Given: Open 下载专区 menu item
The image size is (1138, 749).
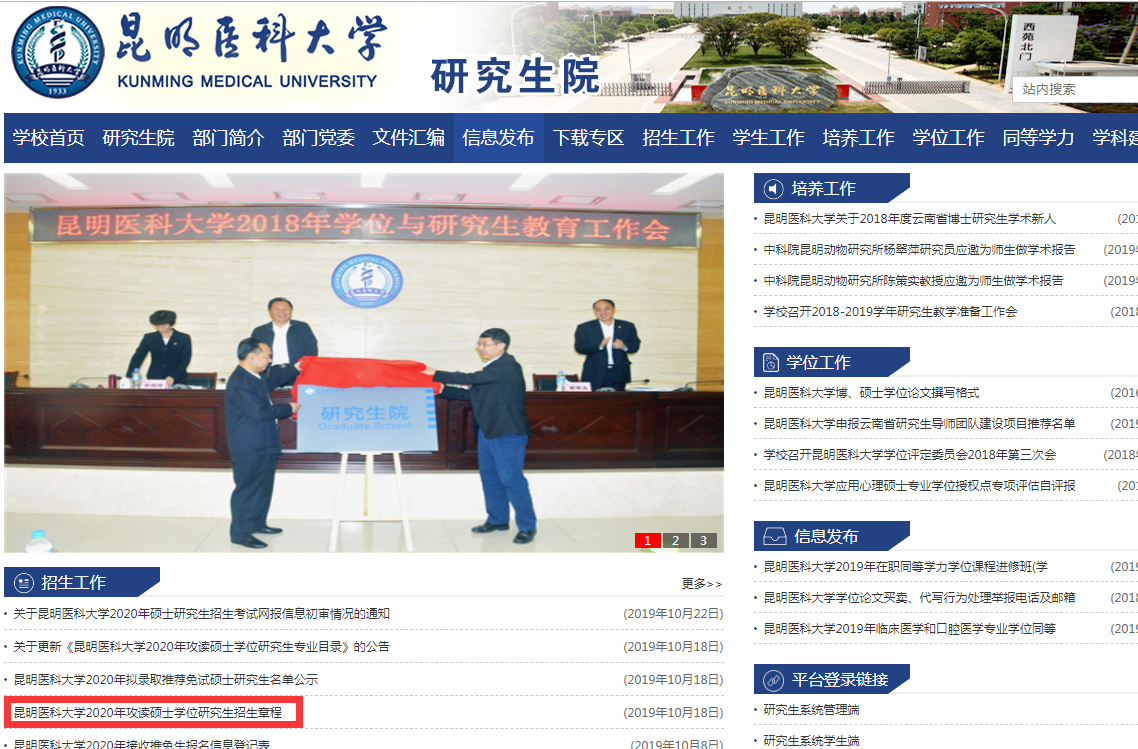Looking at the screenshot, I should tap(589, 138).
